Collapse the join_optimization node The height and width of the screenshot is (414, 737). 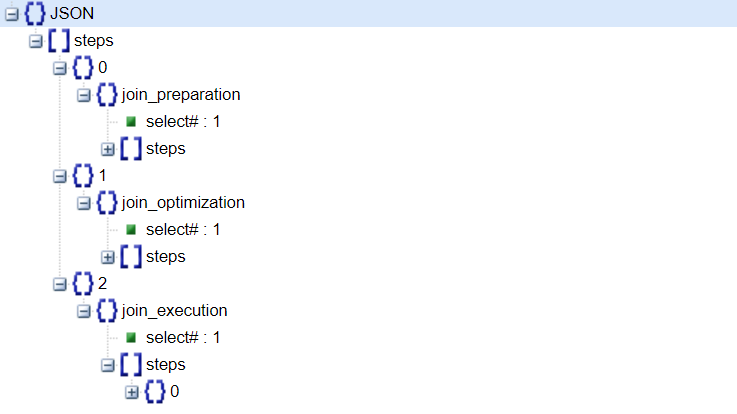tap(84, 203)
